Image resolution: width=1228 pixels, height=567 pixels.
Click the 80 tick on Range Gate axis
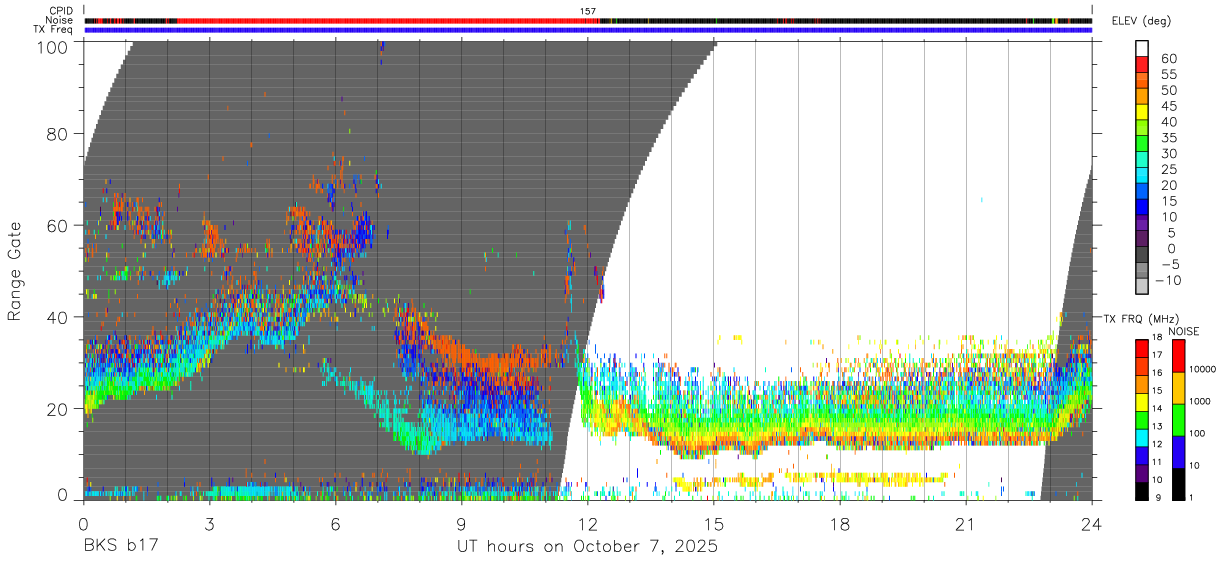click(x=59, y=134)
